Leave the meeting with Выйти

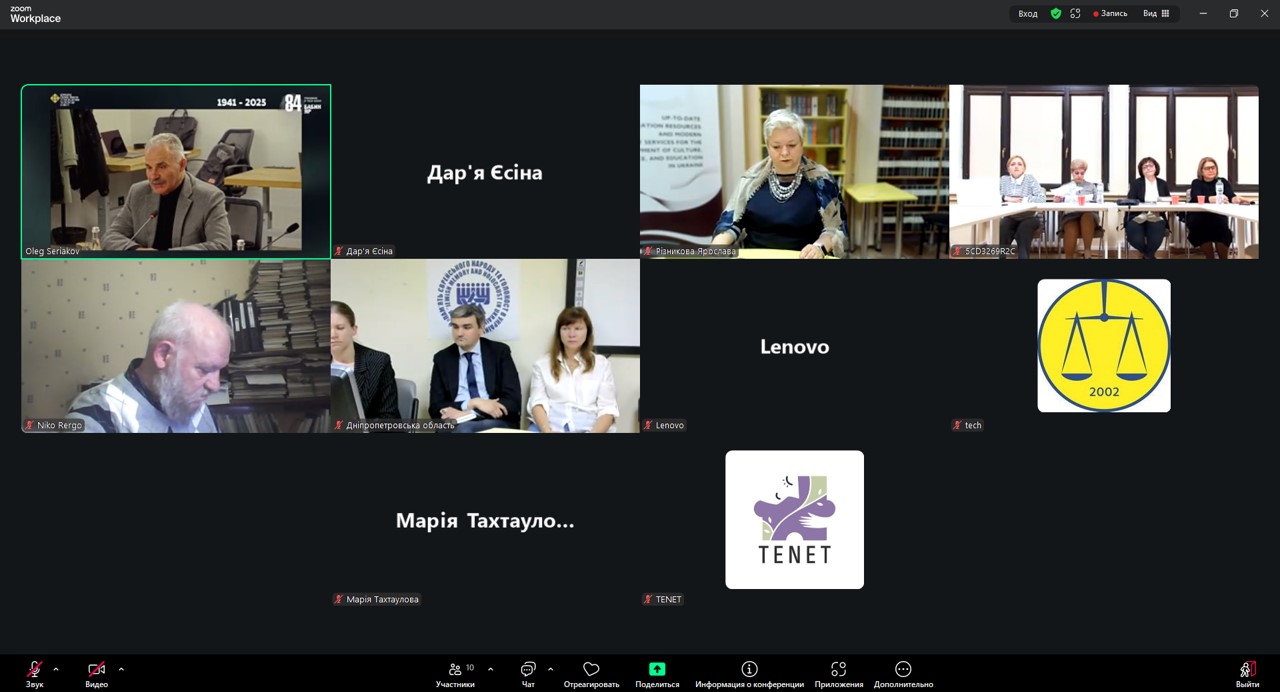(1247, 670)
